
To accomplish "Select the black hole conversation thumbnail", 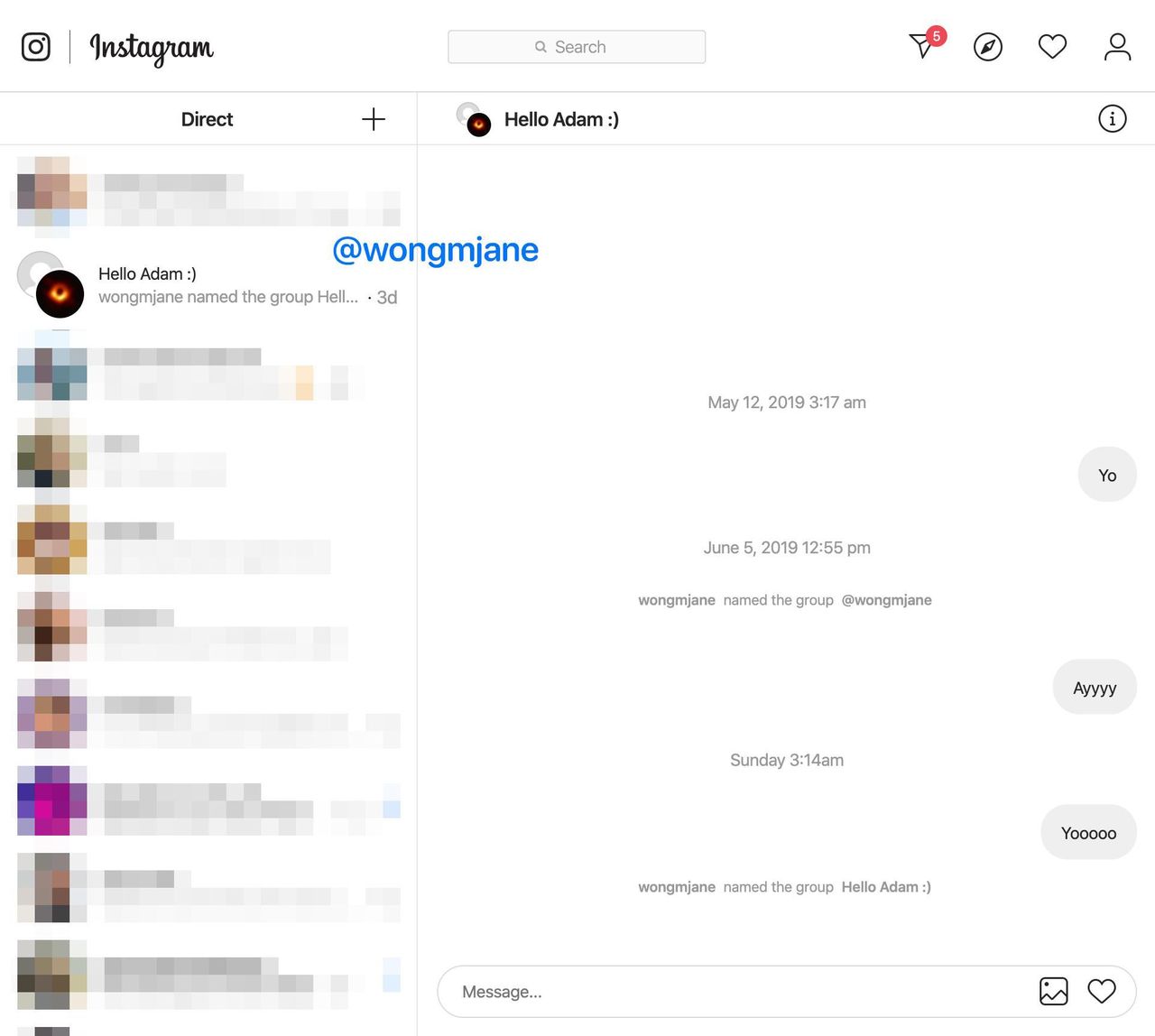I will (x=60, y=293).
